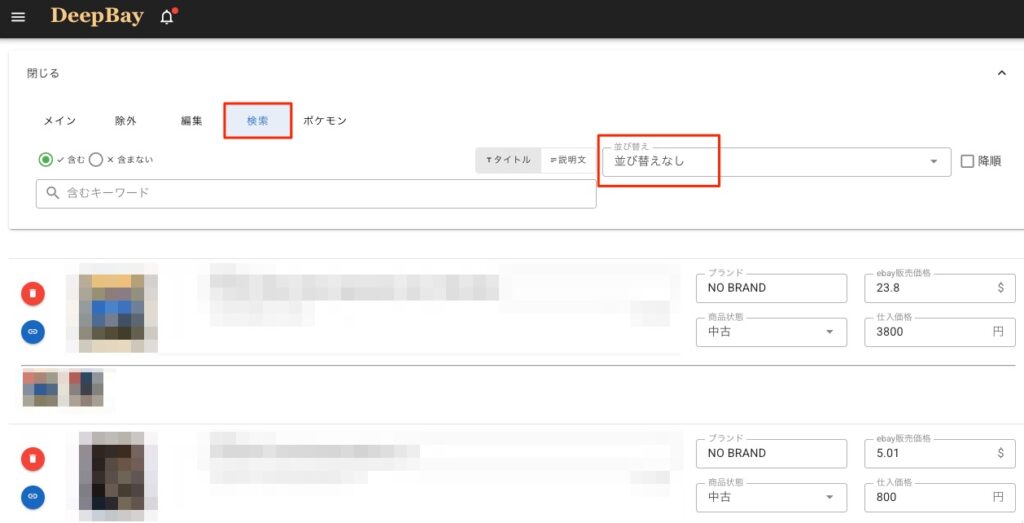Screen dimensions: 1024x523
Task: Select the 説明文 toggle button
Action: (568, 160)
